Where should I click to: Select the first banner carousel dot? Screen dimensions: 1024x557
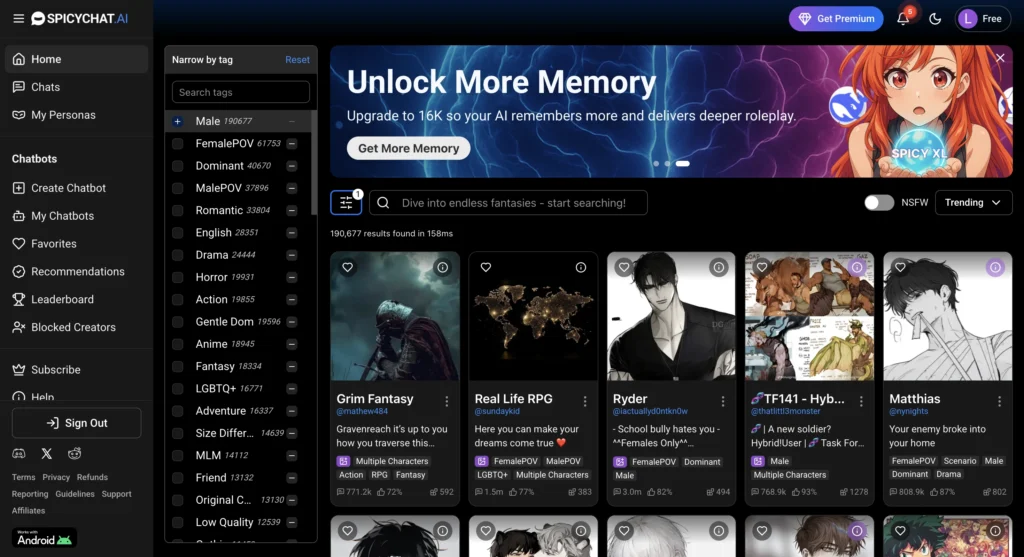(x=655, y=163)
